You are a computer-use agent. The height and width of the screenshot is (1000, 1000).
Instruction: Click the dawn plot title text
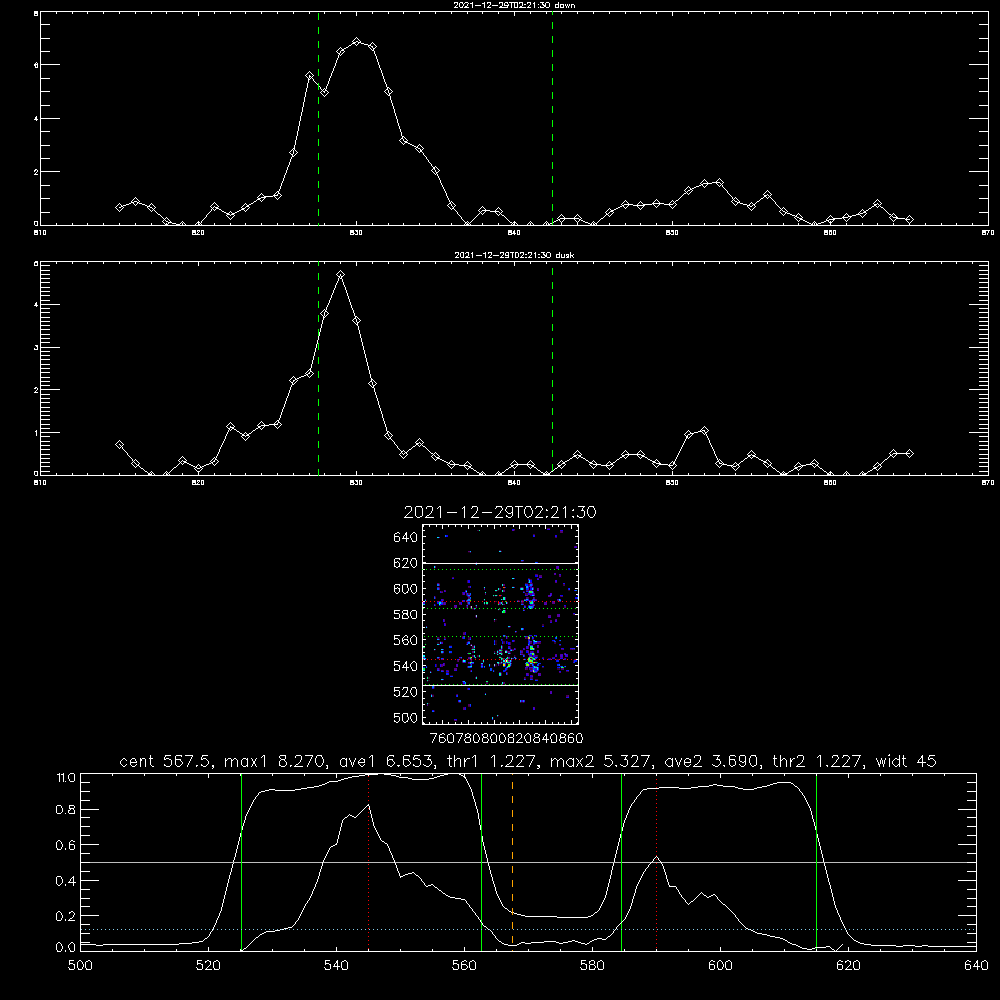click(x=514, y=5)
